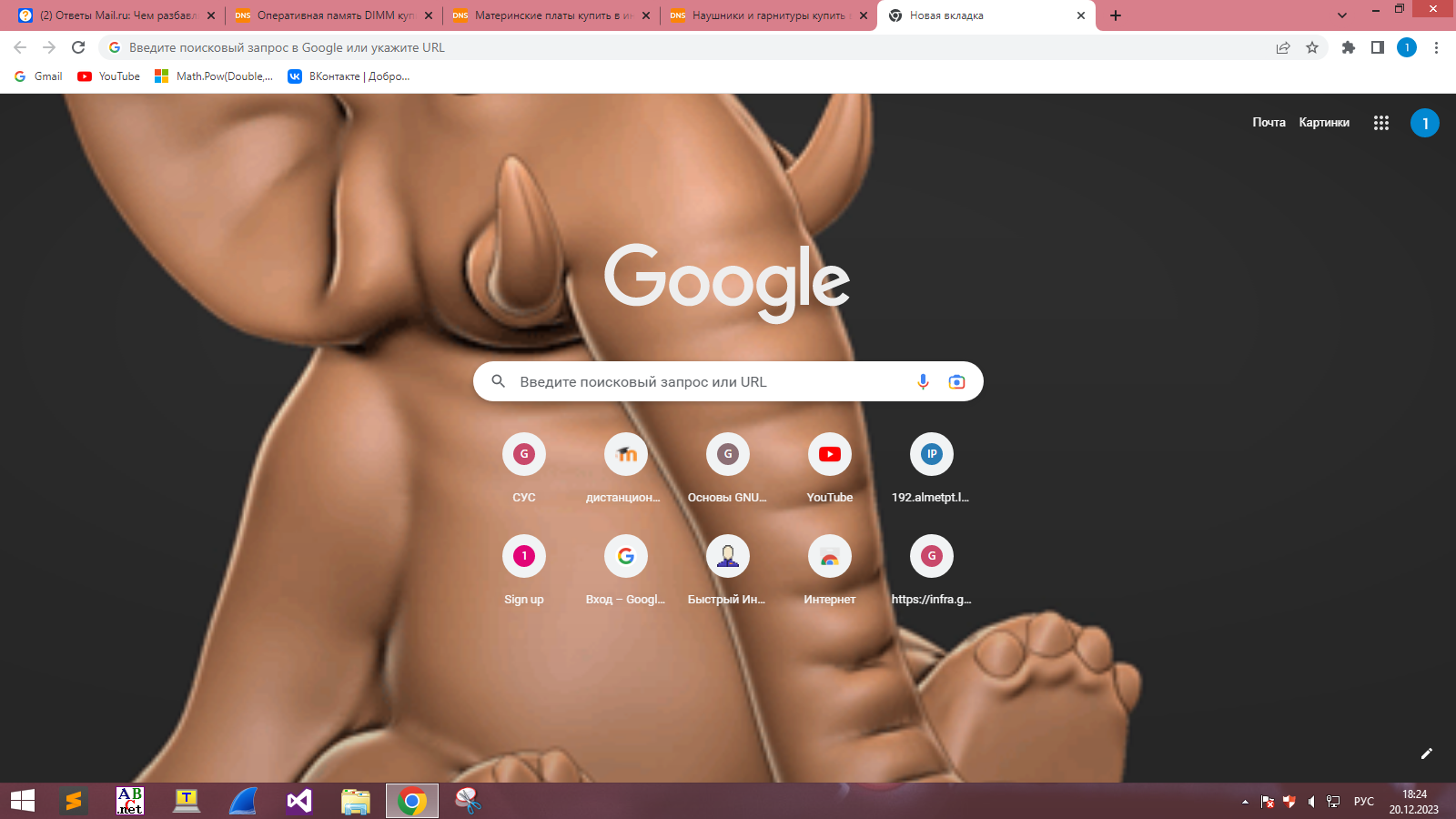Image resolution: width=1456 pixels, height=819 pixels.
Task: Close the Материнские платы tab
Action: pos(646,15)
